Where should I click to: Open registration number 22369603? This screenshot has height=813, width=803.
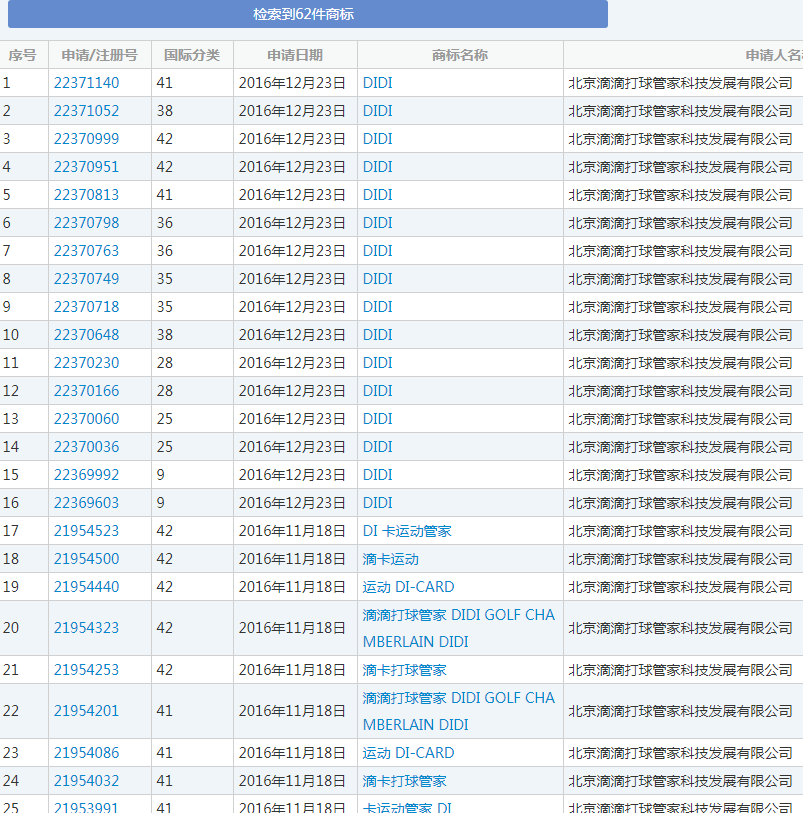pyautogui.click(x=87, y=503)
